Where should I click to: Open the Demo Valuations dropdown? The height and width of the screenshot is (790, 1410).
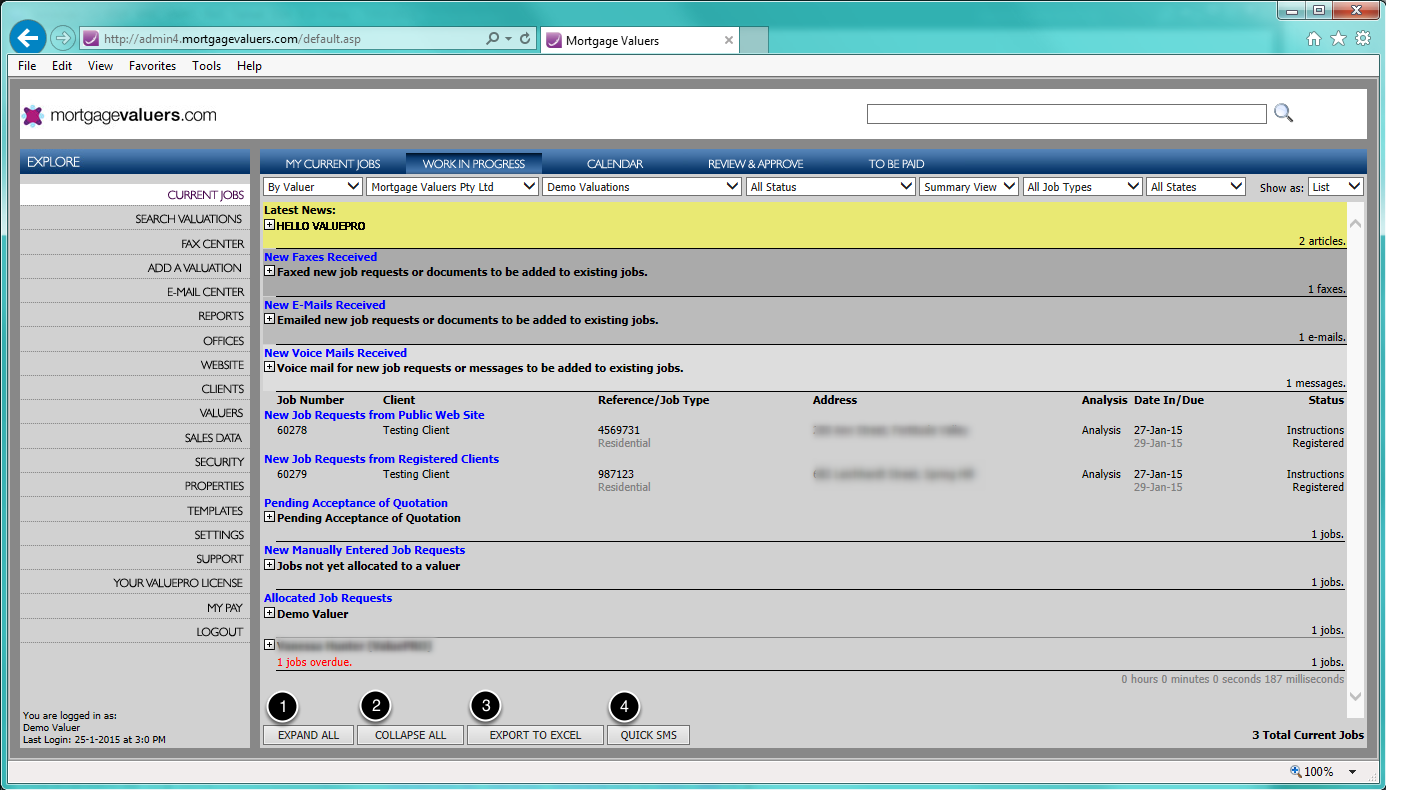(x=643, y=187)
